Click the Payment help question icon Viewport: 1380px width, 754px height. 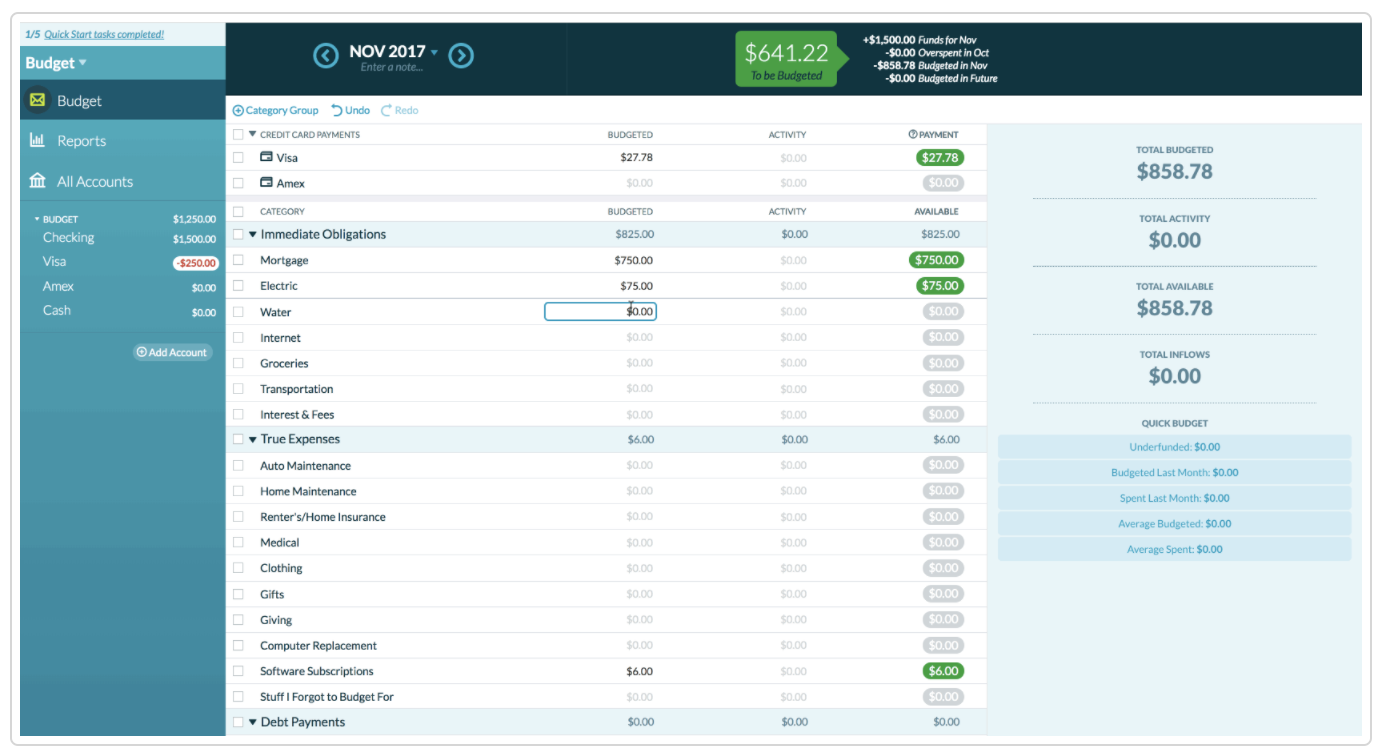point(912,134)
